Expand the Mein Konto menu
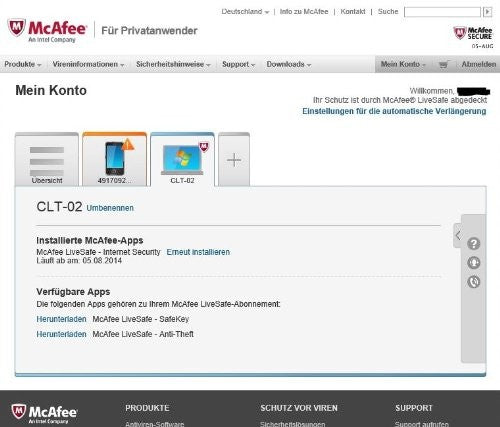500x427 pixels. coord(403,64)
